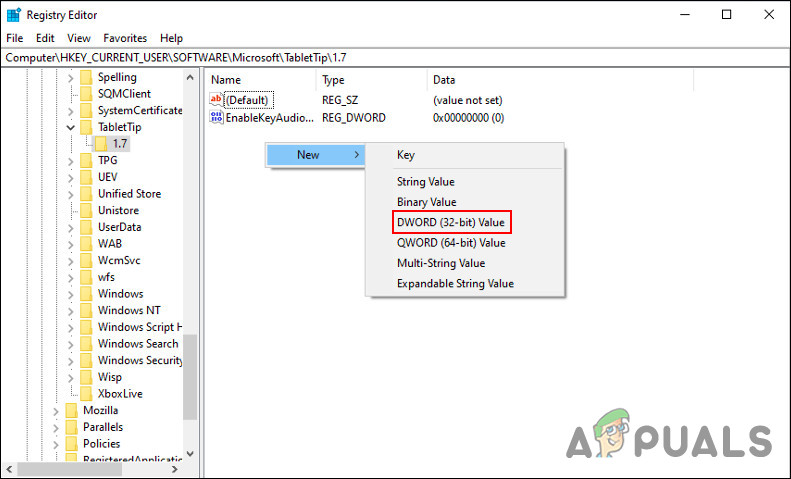Image resolution: width=791 pixels, height=479 pixels.
Task: Expand the Windows Security tree node
Action: tap(71, 361)
